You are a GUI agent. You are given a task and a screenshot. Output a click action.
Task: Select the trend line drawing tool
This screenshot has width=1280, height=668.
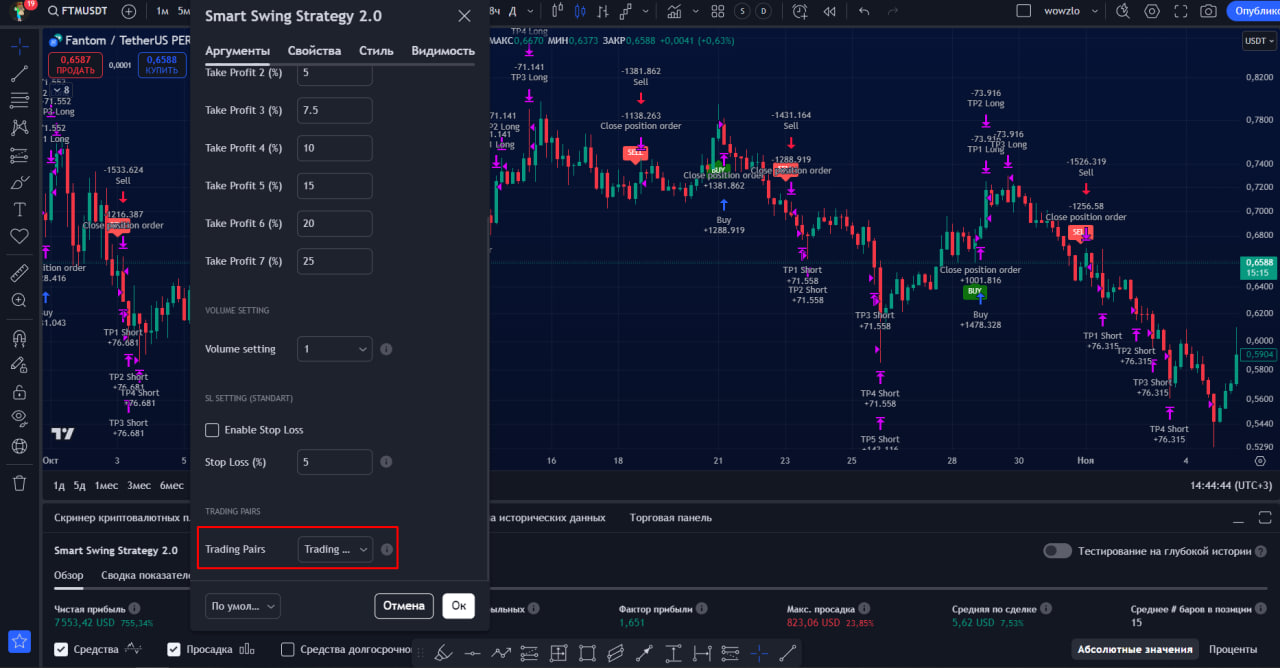(x=19, y=73)
